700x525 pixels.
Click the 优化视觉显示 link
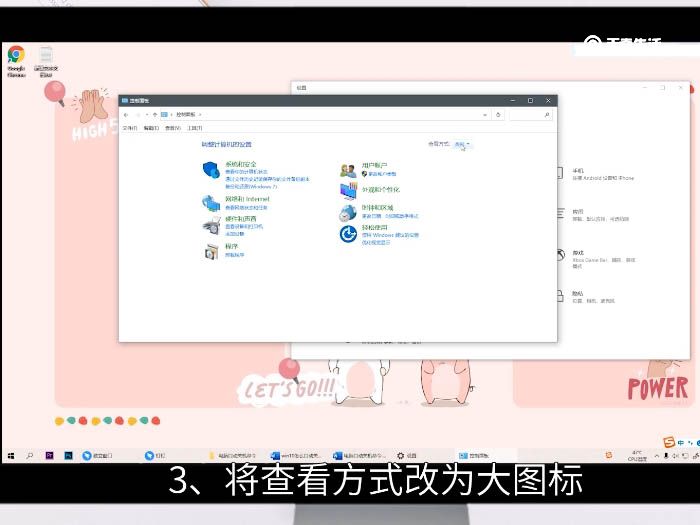(x=375, y=242)
